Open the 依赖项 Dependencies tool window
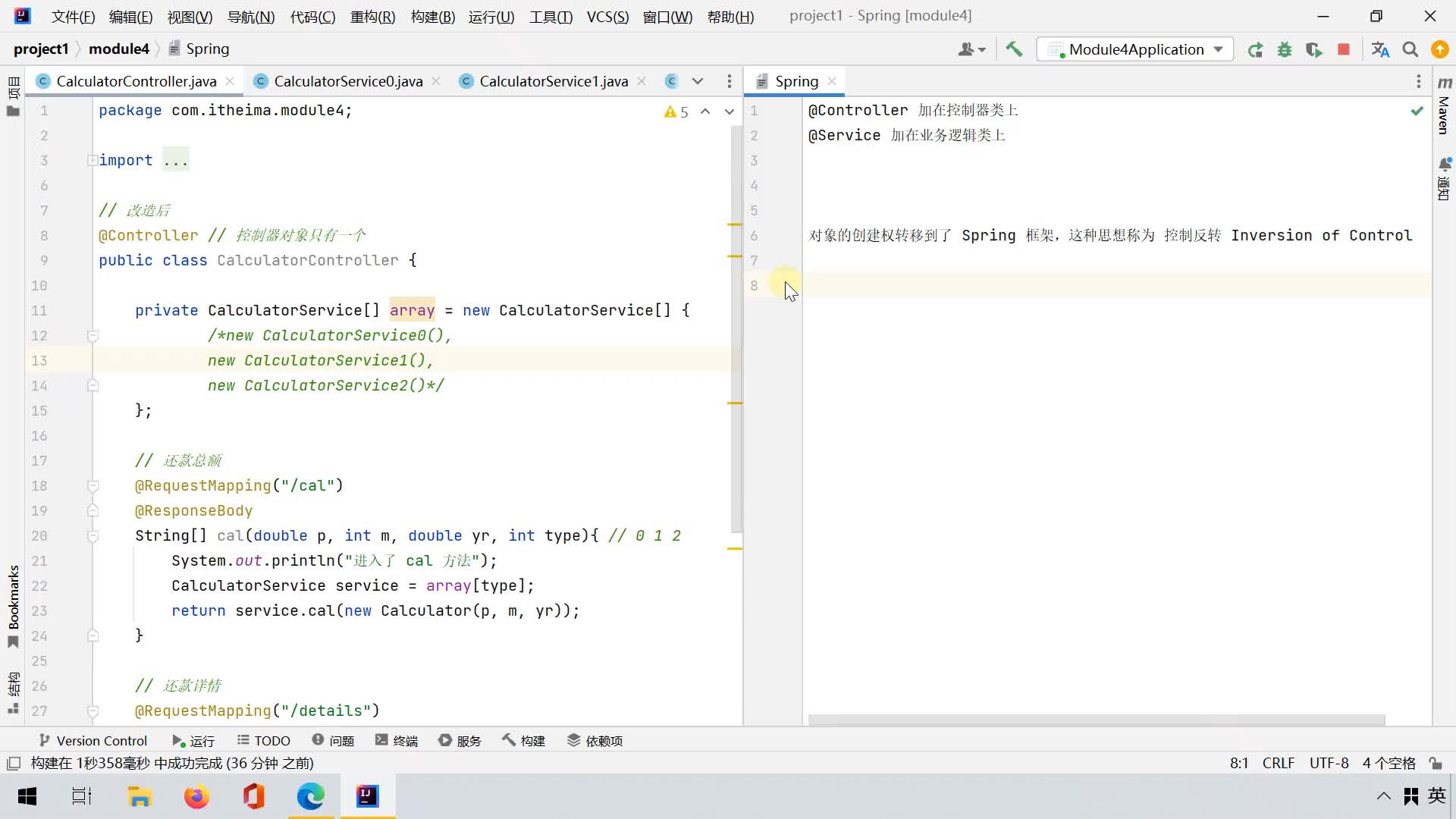The height and width of the screenshot is (819, 1456). [x=595, y=741]
